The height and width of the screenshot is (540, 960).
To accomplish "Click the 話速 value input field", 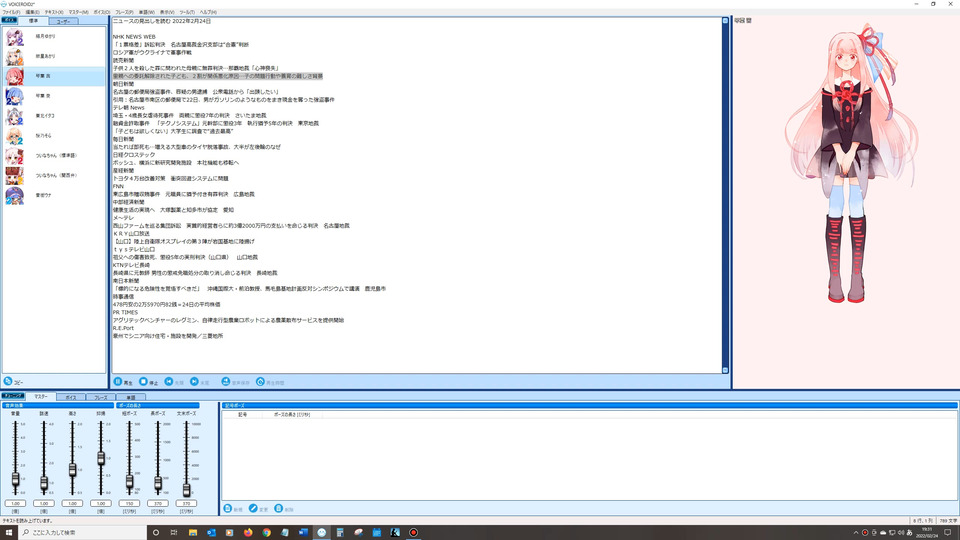I will [x=44, y=503].
